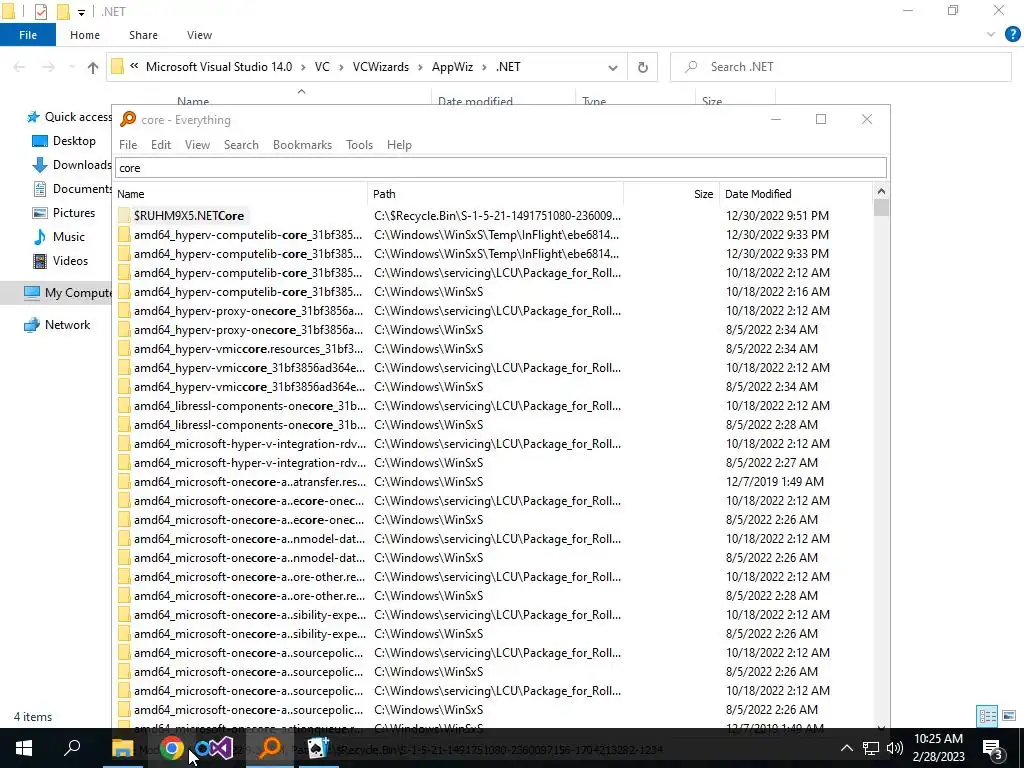Click Forward arrow in File Explorer
Screen dimensions: 1024x768
[x=48, y=67]
